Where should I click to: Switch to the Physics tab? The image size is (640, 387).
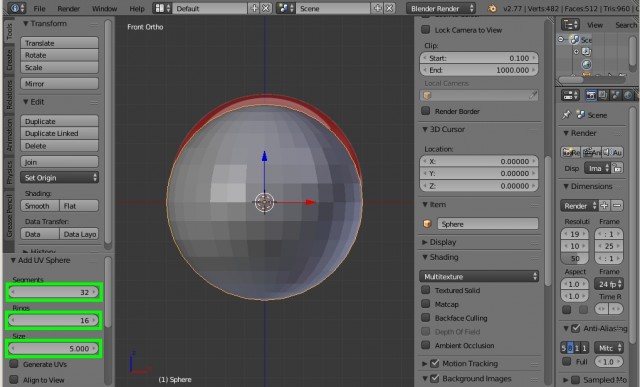[x=9, y=171]
